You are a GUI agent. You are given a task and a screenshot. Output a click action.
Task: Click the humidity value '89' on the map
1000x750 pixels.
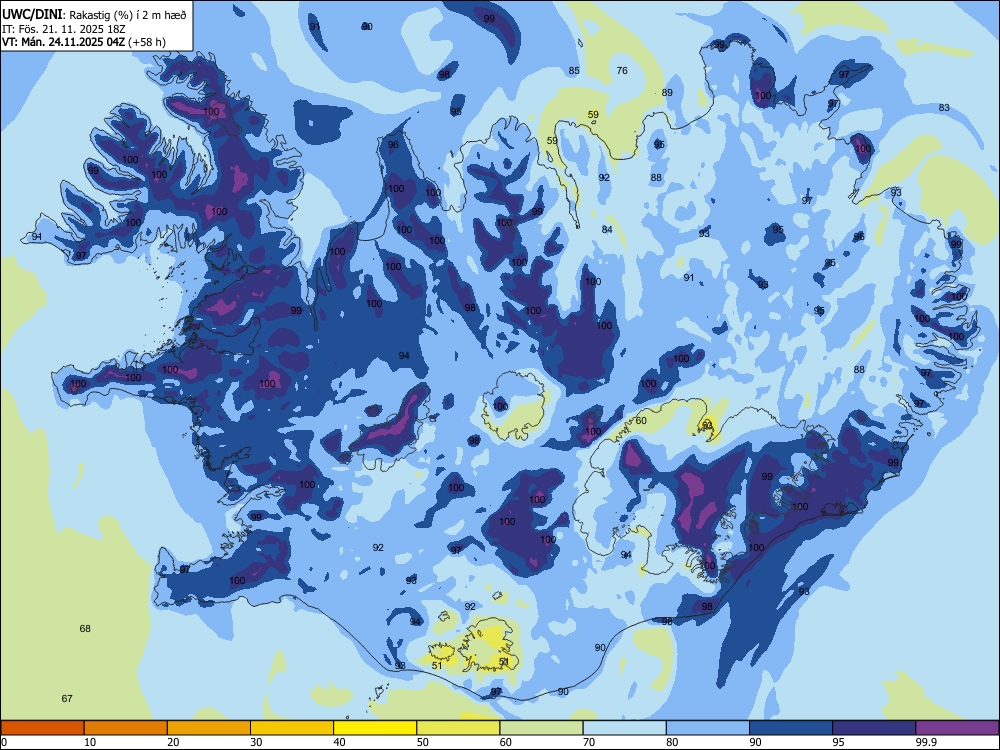667,92
